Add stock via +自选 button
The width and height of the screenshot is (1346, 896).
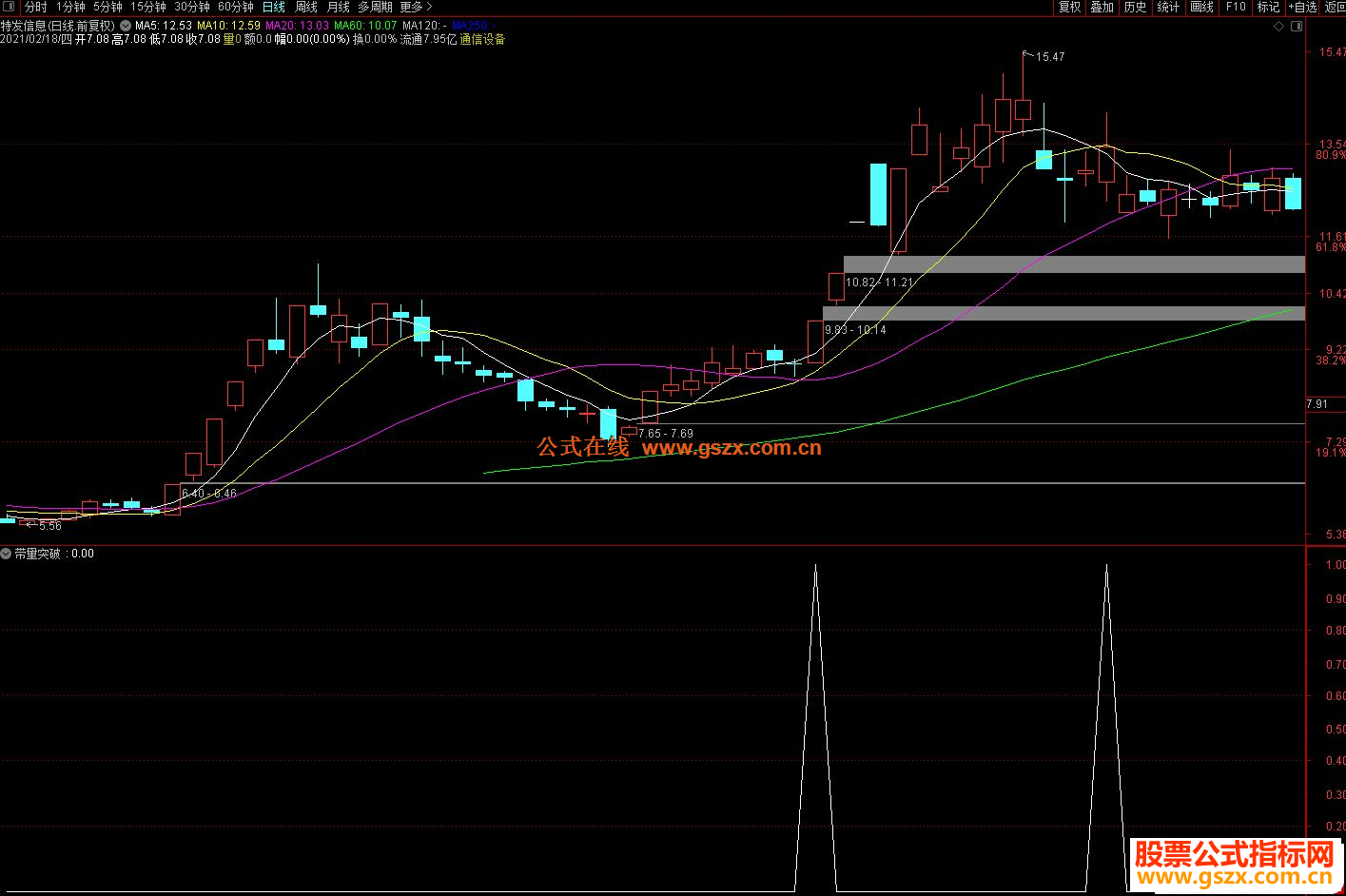tap(1303, 7)
